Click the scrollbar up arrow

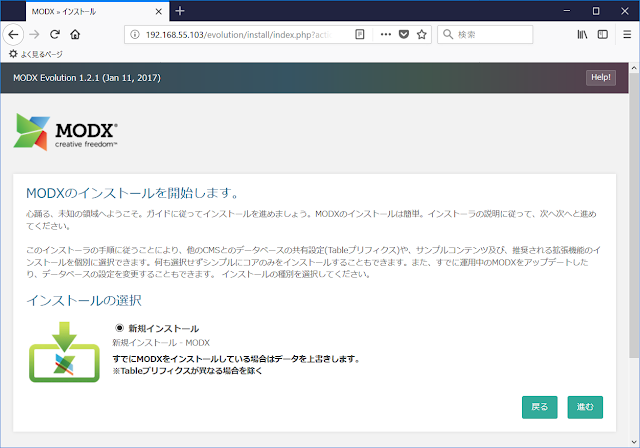[x=634, y=68]
